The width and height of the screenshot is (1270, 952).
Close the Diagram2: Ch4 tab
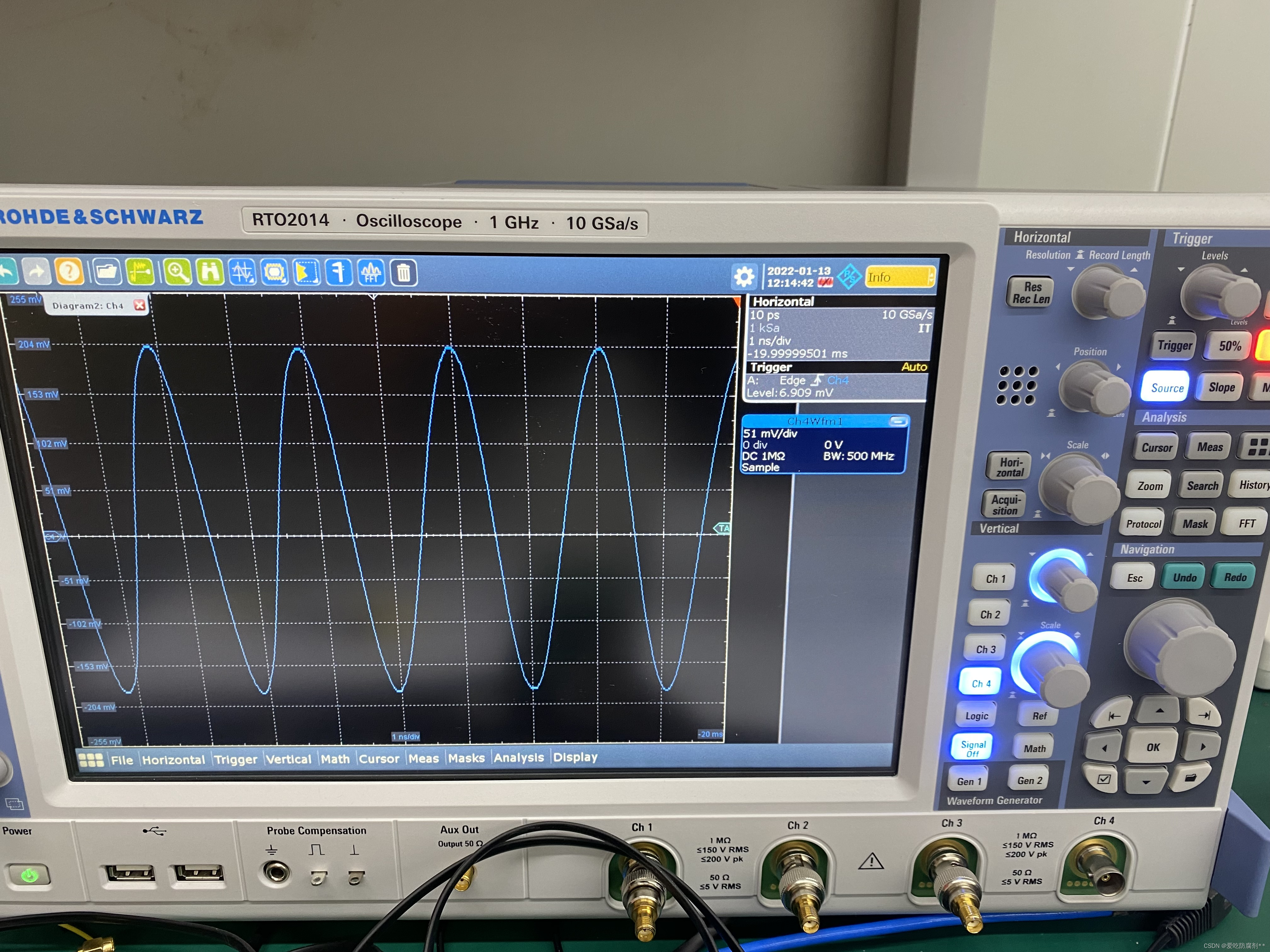(139, 305)
